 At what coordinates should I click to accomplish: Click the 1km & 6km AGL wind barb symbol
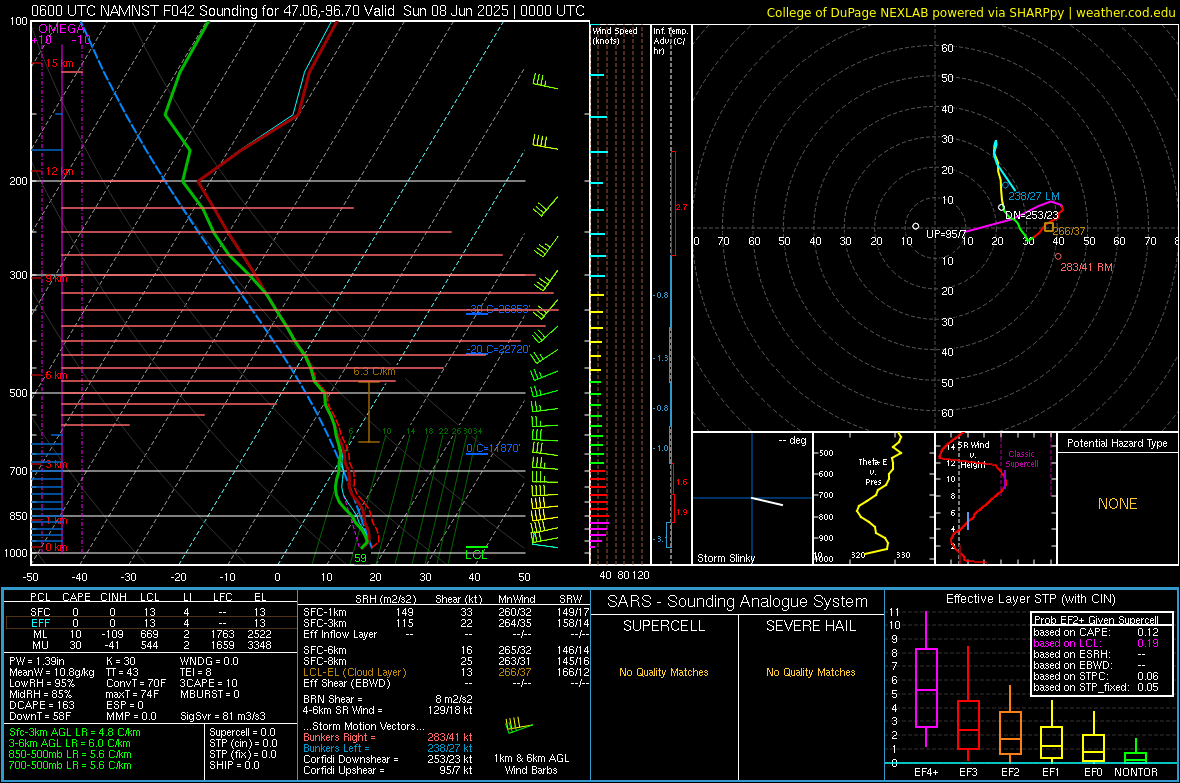518,727
